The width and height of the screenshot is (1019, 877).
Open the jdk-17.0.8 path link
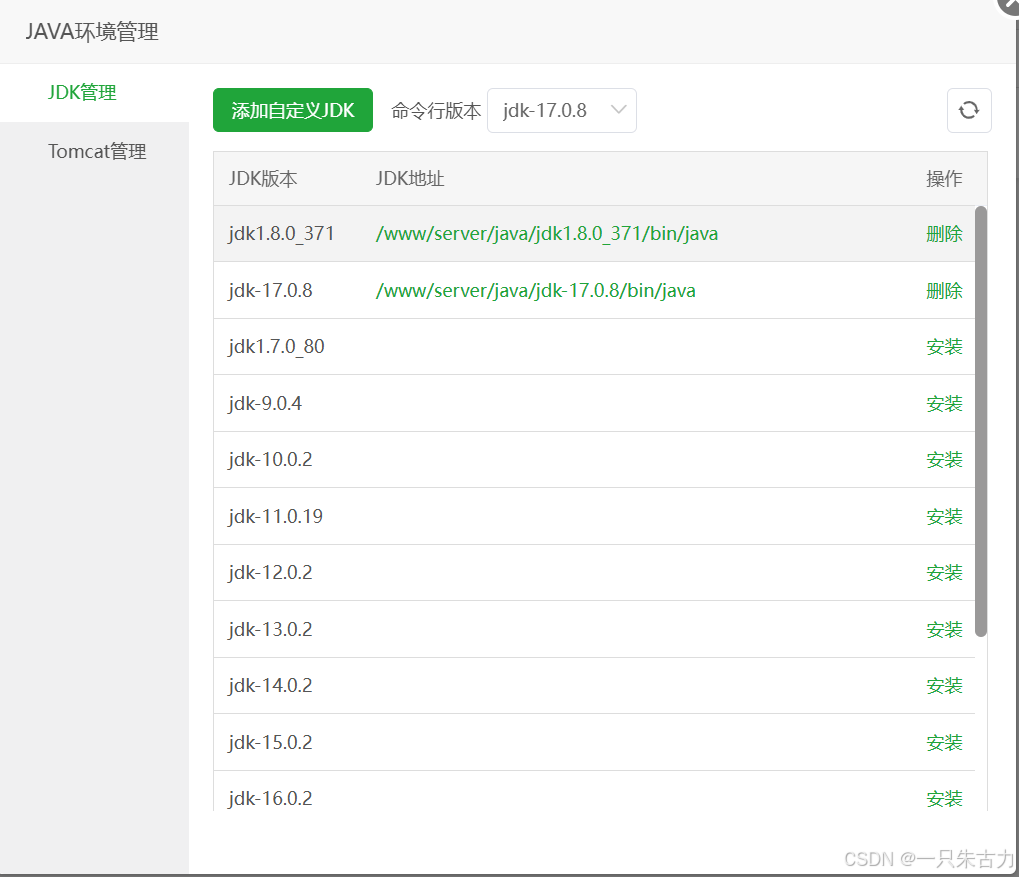pyautogui.click(x=536, y=290)
